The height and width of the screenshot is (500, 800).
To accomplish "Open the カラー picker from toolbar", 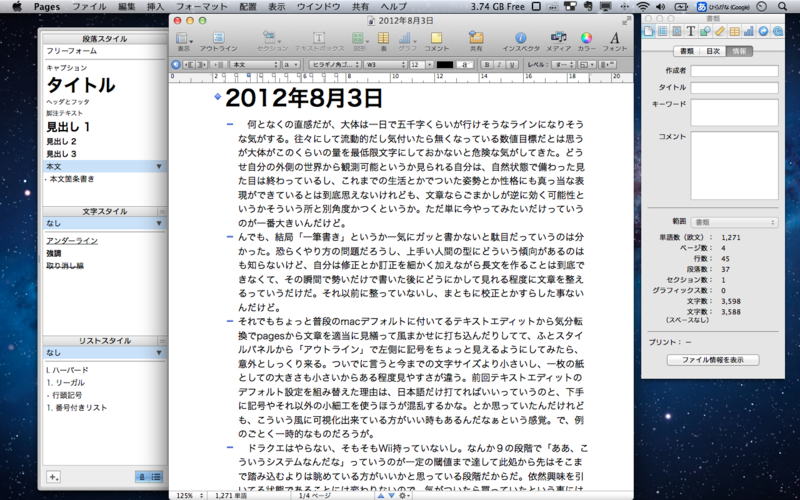I will (x=586, y=41).
